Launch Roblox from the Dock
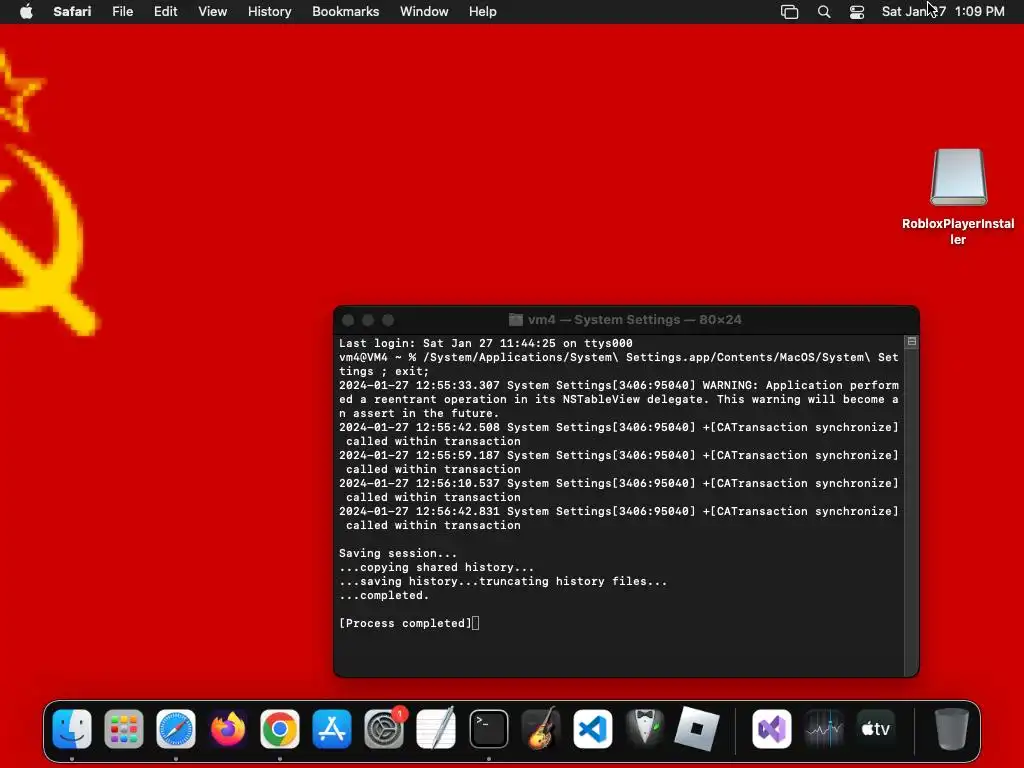Image resolution: width=1024 pixels, height=768 pixels. [x=696, y=729]
